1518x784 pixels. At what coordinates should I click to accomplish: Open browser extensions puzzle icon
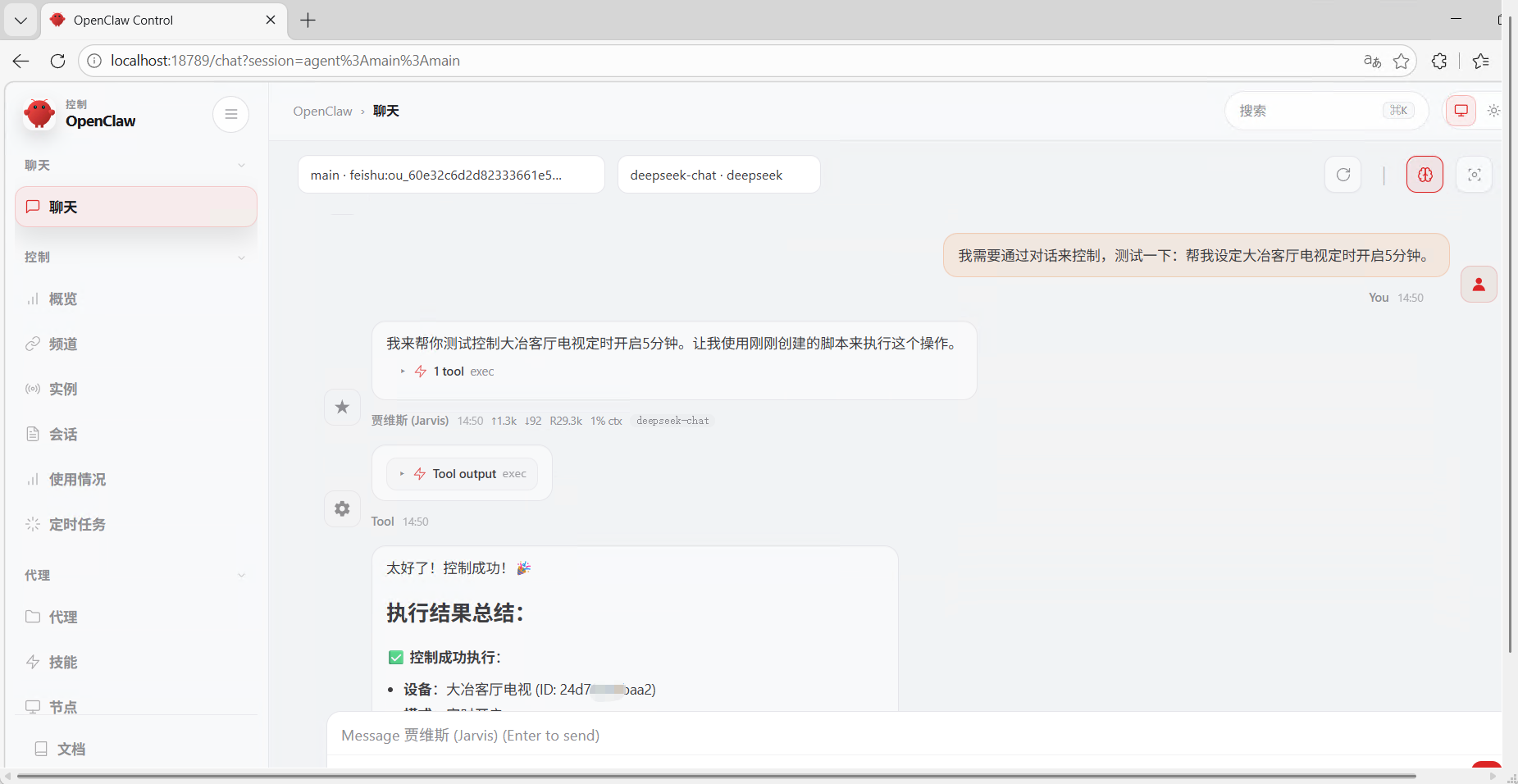click(x=1438, y=61)
